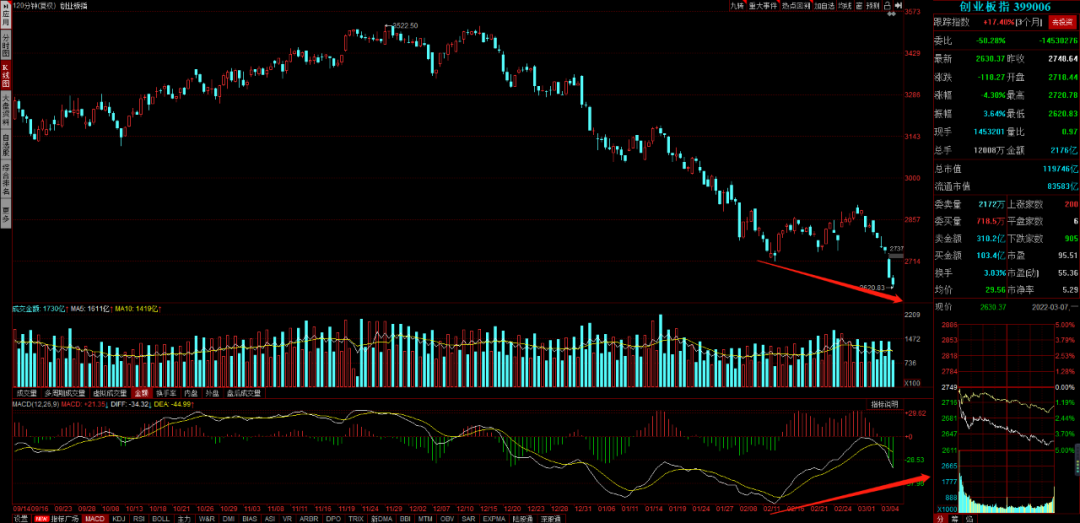
Task: Click 指标说明 indicator description button
Action: pyautogui.click(x=882, y=404)
